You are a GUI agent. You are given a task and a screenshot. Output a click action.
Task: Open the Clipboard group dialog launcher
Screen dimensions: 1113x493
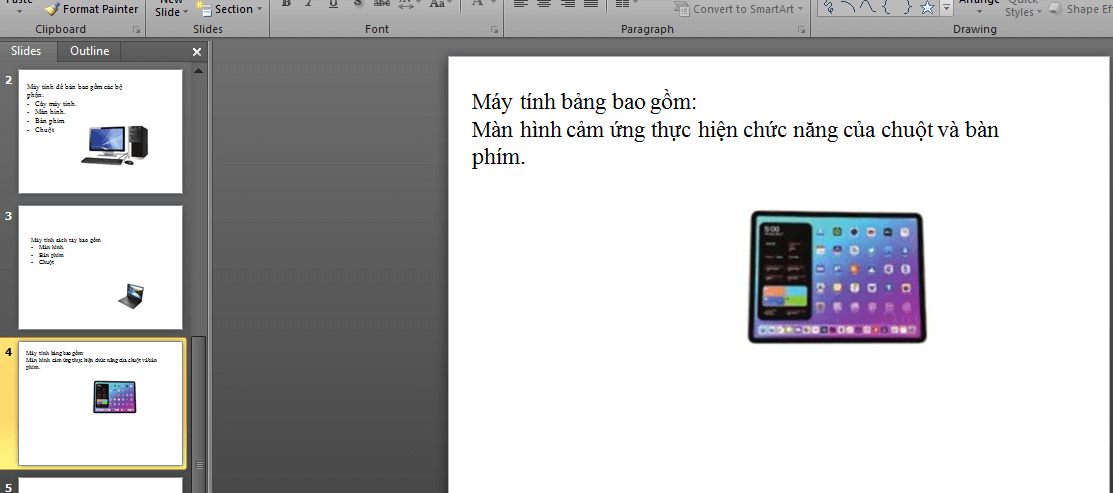(x=136, y=30)
